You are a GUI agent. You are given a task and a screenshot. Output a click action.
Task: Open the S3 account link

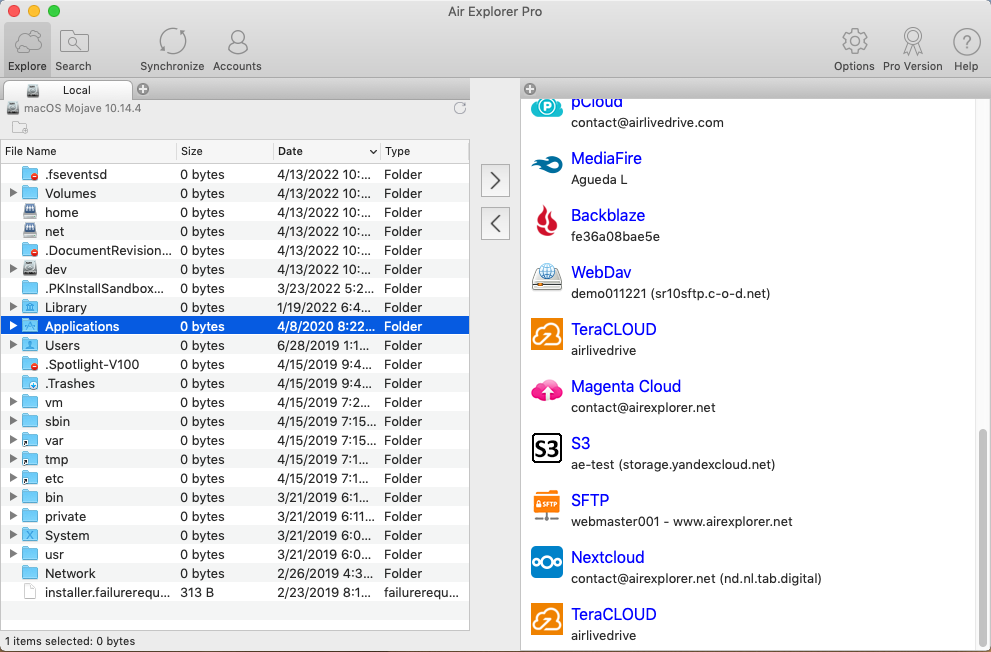[x=580, y=444]
